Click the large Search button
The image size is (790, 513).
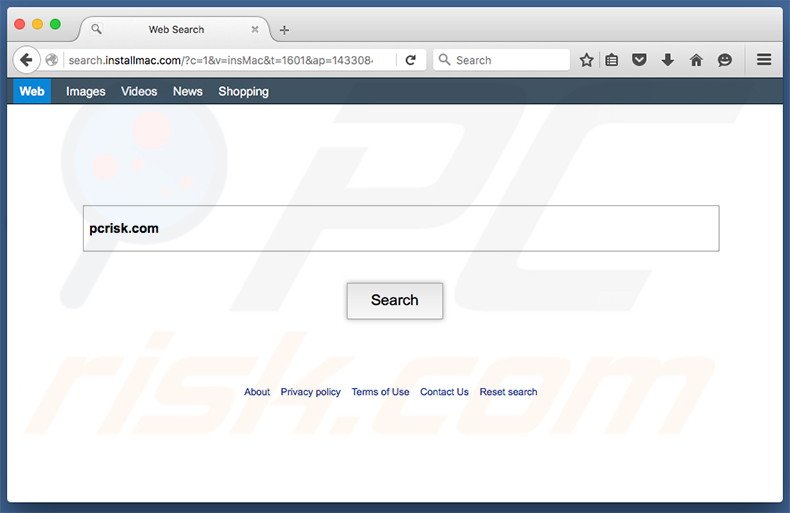[394, 300]
